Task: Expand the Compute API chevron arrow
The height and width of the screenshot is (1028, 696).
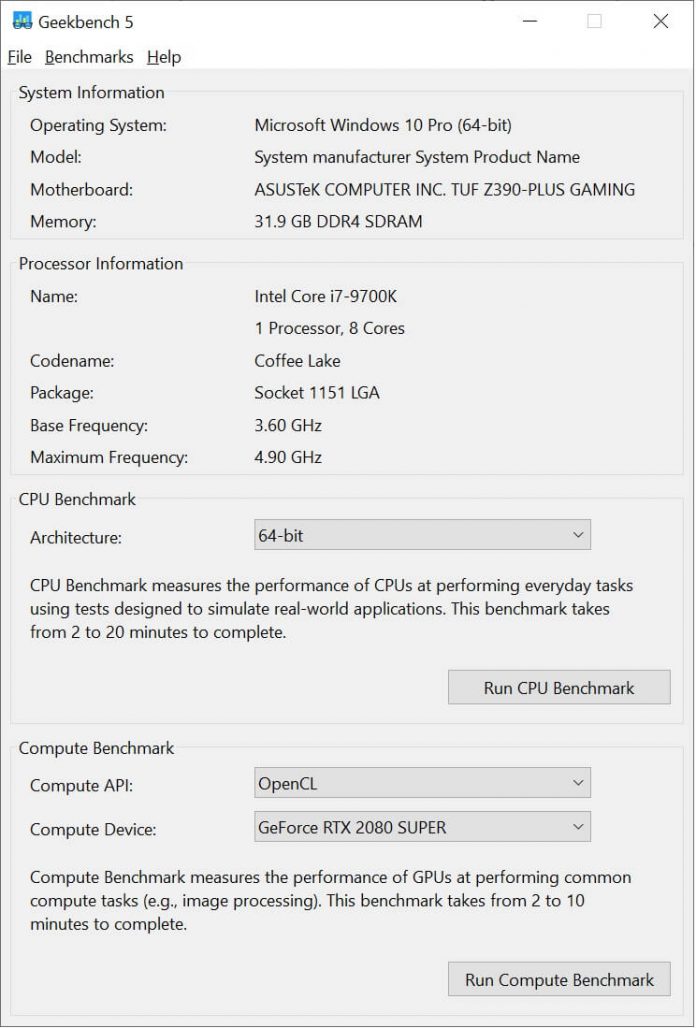Action: click(x=578, y=782)
